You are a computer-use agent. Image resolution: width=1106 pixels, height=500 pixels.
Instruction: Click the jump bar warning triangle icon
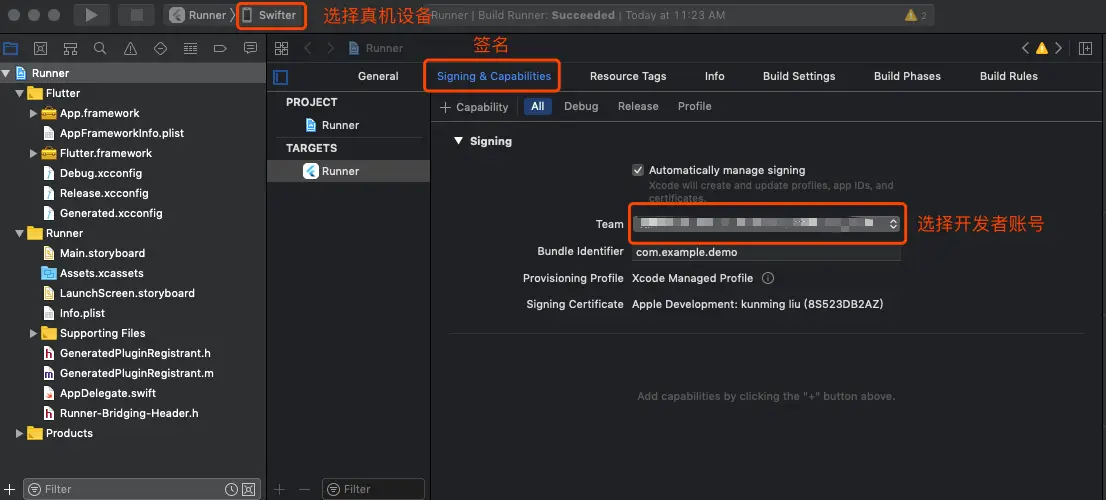pos(1042,48)
